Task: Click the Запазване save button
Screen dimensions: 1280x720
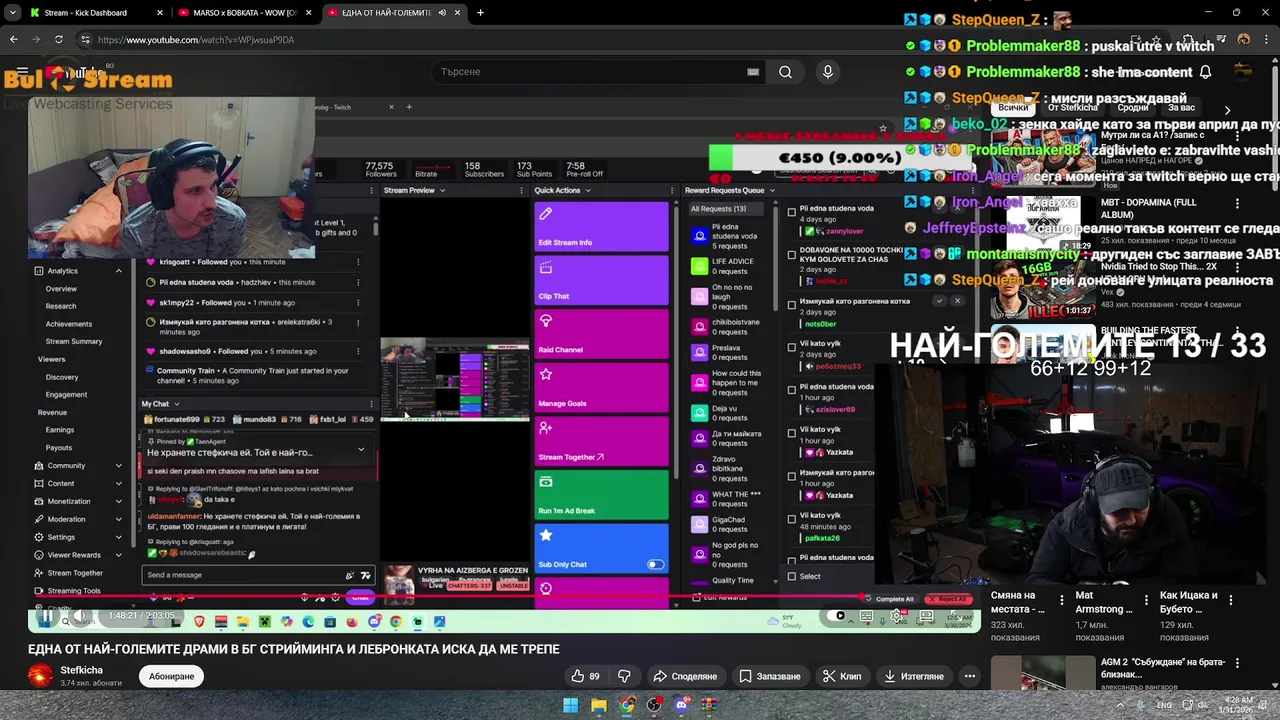Action: click(x=770, y=676)
